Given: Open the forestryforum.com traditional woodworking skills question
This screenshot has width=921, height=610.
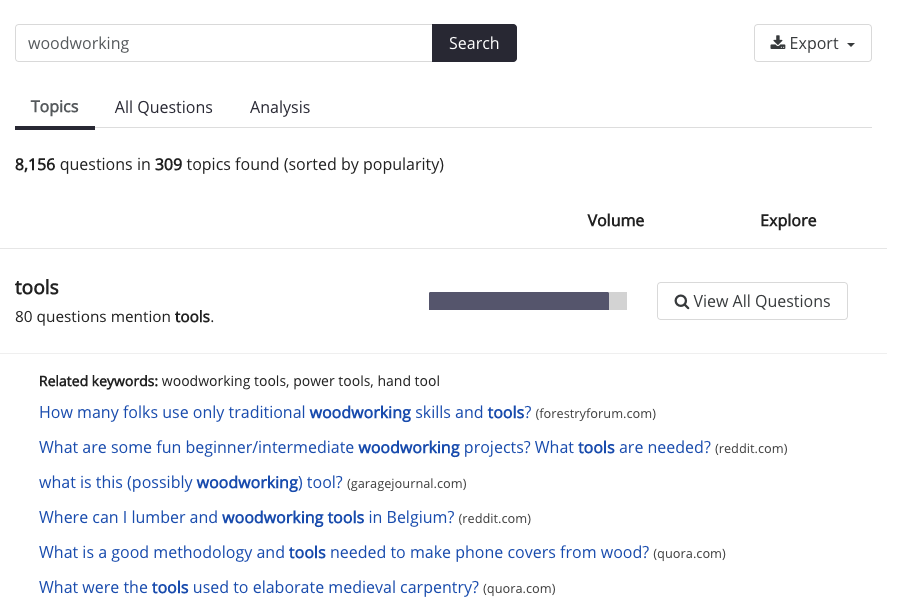Looking at the screenshot, I should coord(285,412).
